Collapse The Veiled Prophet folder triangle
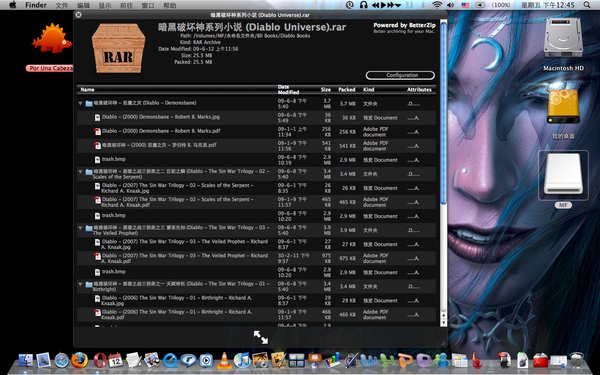This screenshot has width=600, height=375. click(x=80, y=228)
